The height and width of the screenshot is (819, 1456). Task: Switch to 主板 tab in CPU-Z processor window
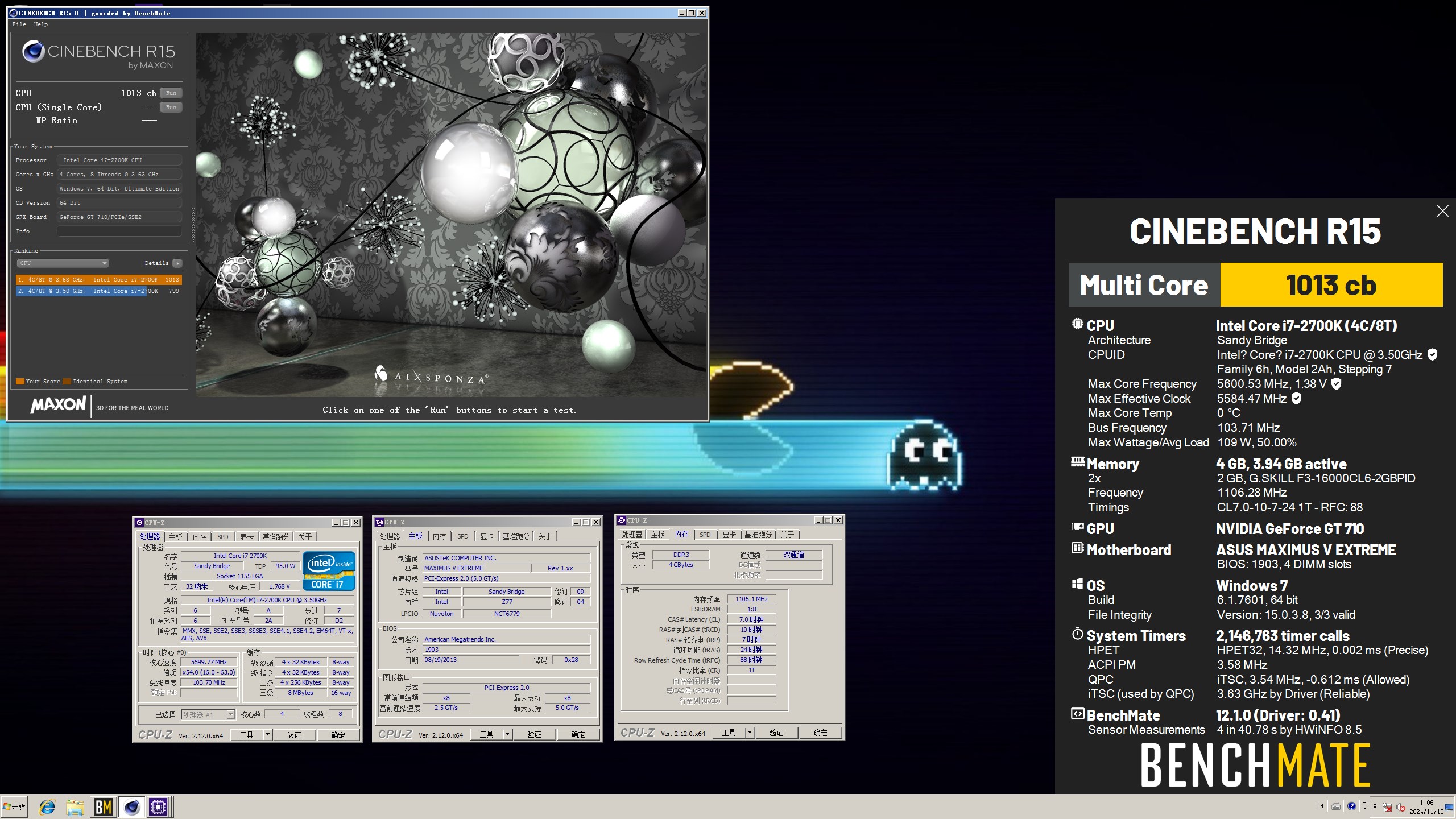(x=176, y=536)
